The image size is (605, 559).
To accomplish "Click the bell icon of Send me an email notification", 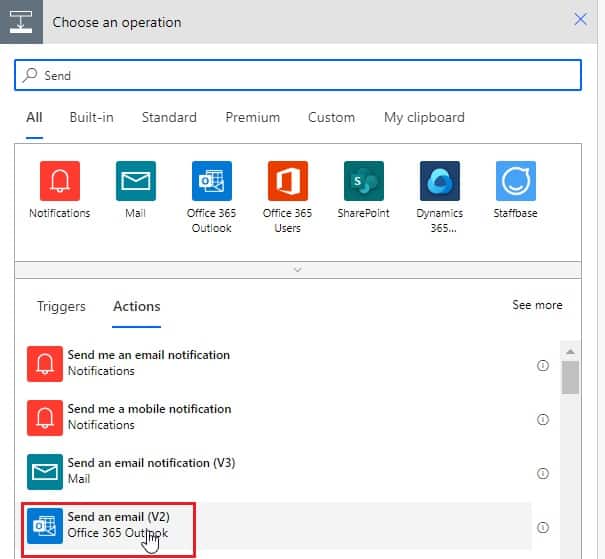I will 45,364.
